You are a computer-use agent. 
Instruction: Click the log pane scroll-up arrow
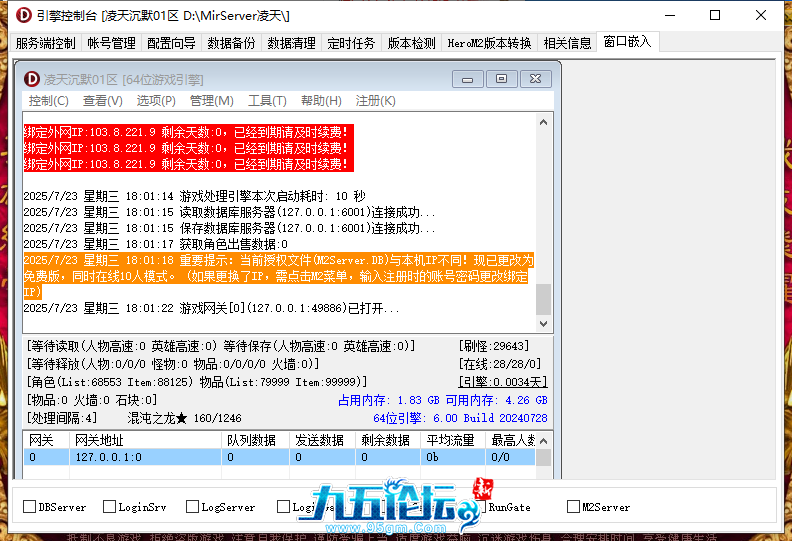(543, 122)
